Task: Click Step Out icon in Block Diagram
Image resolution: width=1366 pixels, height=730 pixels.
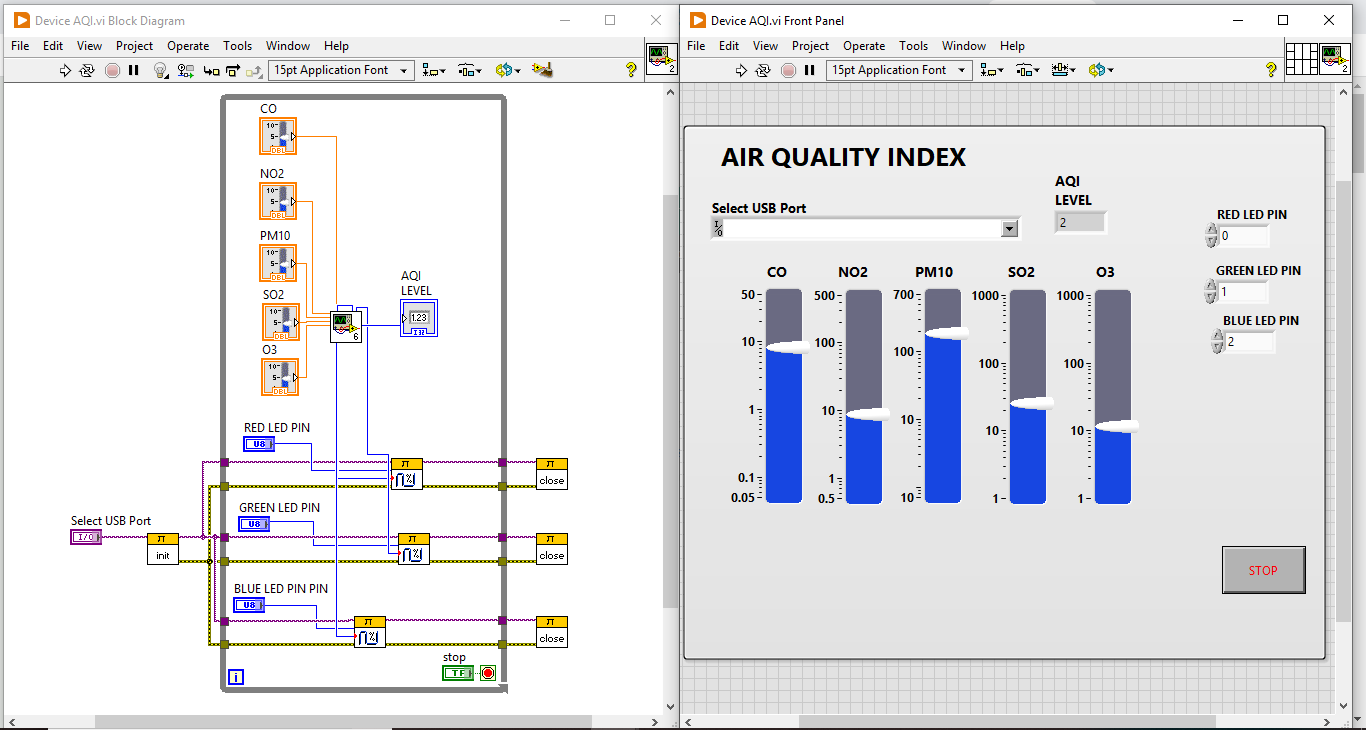Action: 254,70
